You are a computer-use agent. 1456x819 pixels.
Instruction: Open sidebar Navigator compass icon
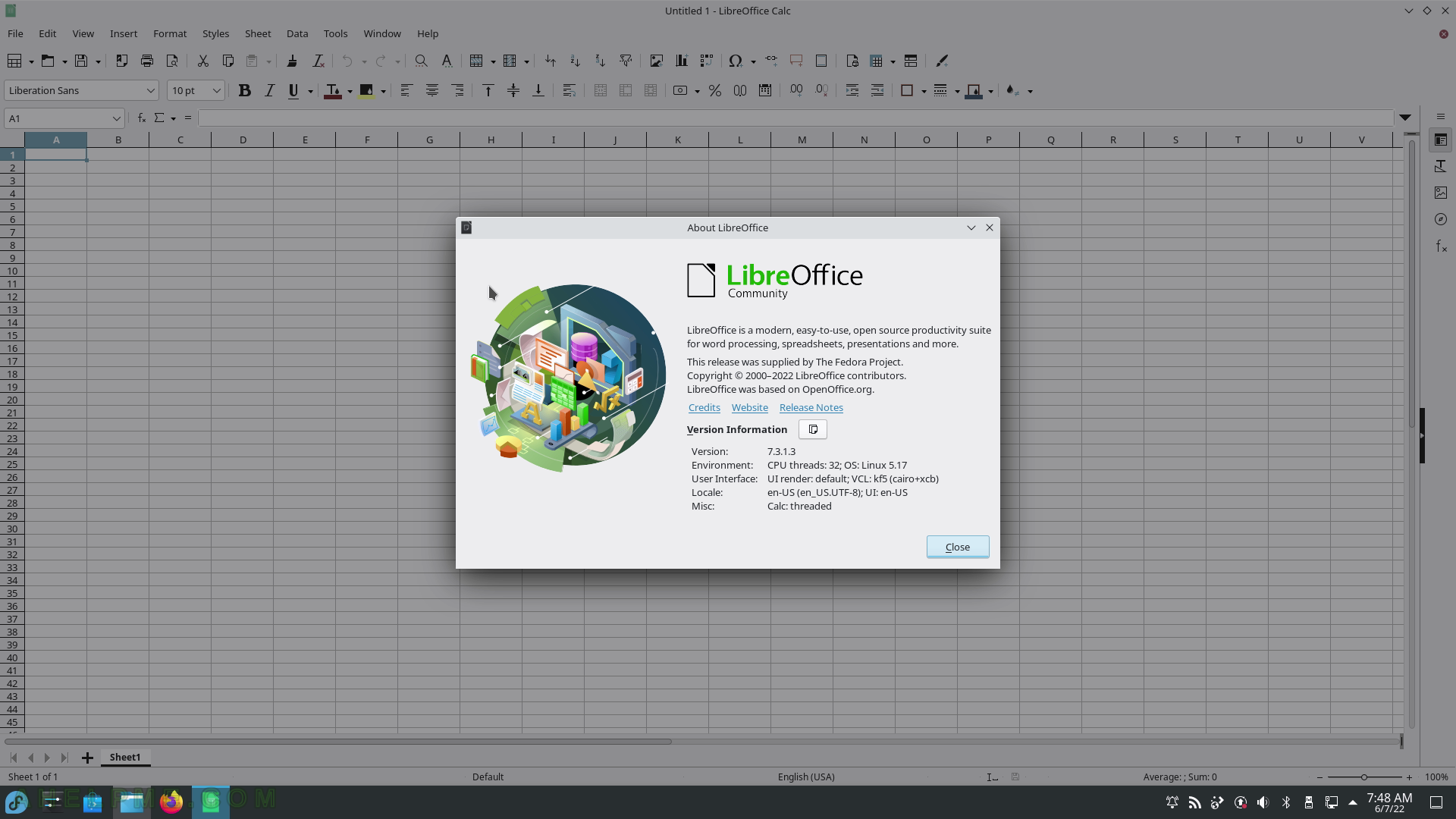pyautogui.click(x=1440, y=219)
